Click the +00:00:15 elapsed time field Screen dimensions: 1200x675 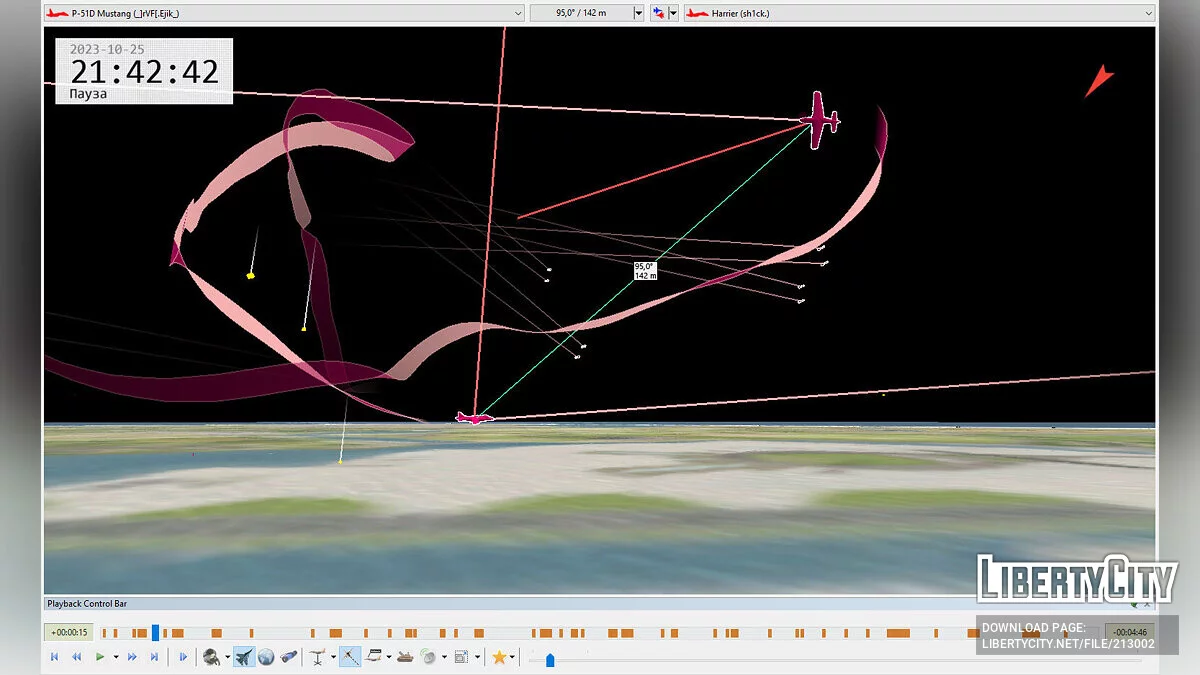pos(70,632)
